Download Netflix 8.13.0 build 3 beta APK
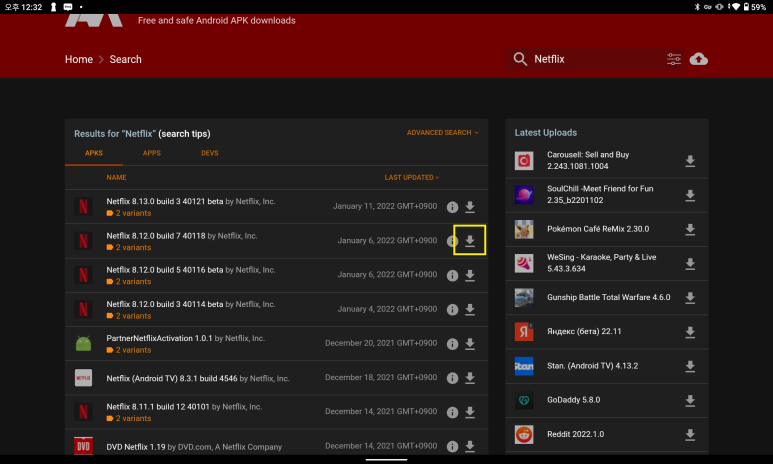The height and width of the screenshot is (464, 773). [470, 207]
